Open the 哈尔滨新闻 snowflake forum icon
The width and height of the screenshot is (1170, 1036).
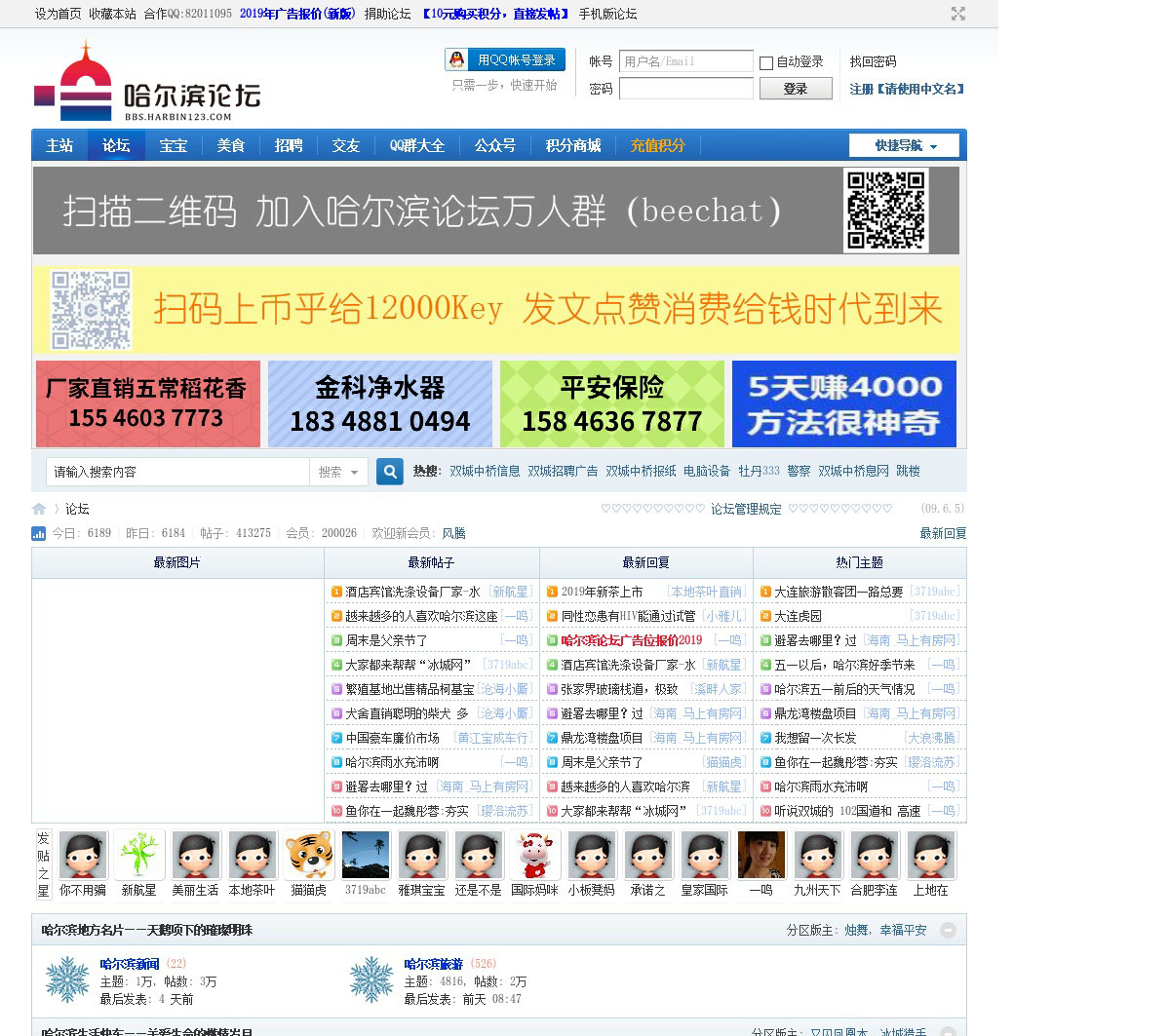[x=67, y=979]
